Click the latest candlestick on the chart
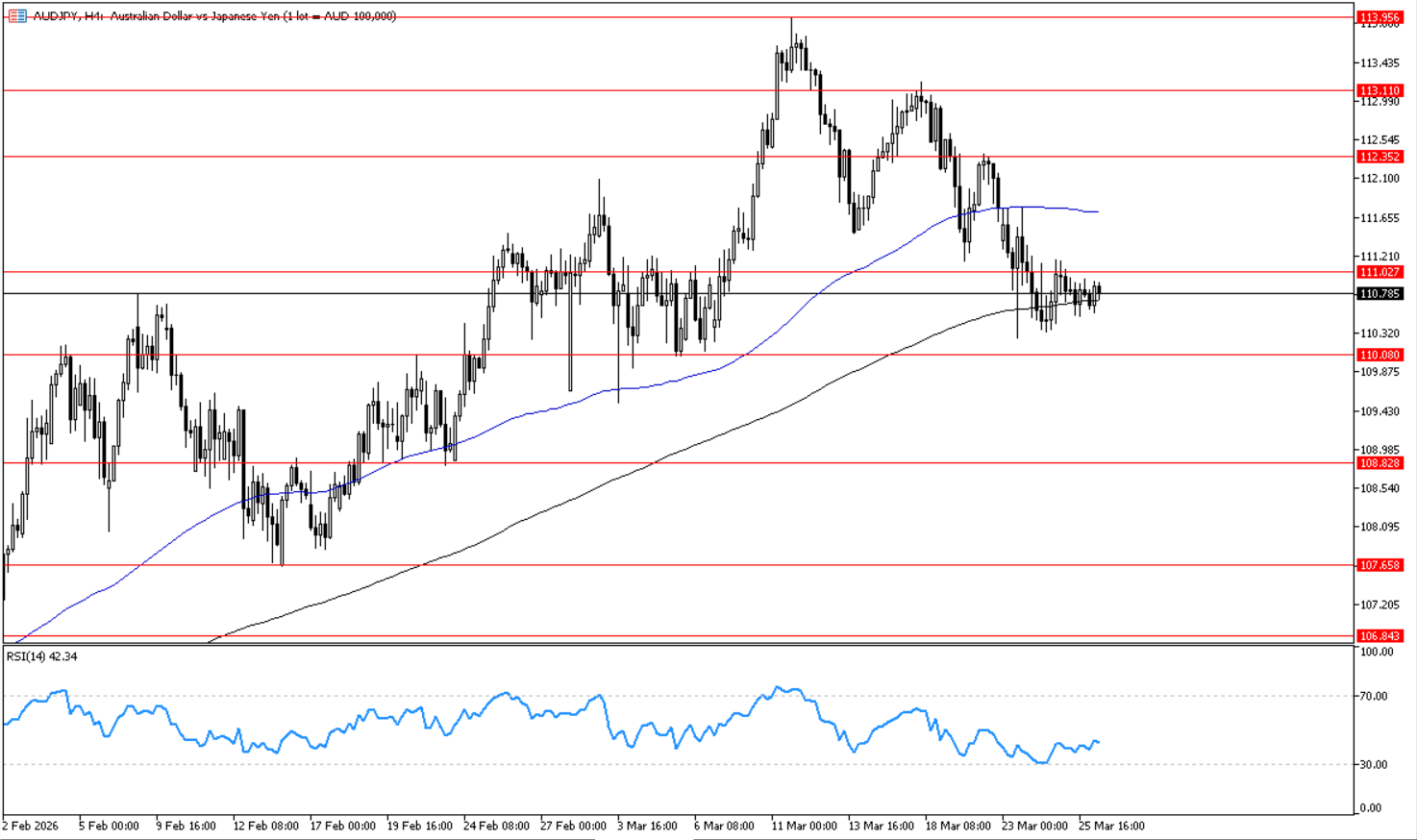Viewport: 1417px width, 840px height. tap(1098, 290)
